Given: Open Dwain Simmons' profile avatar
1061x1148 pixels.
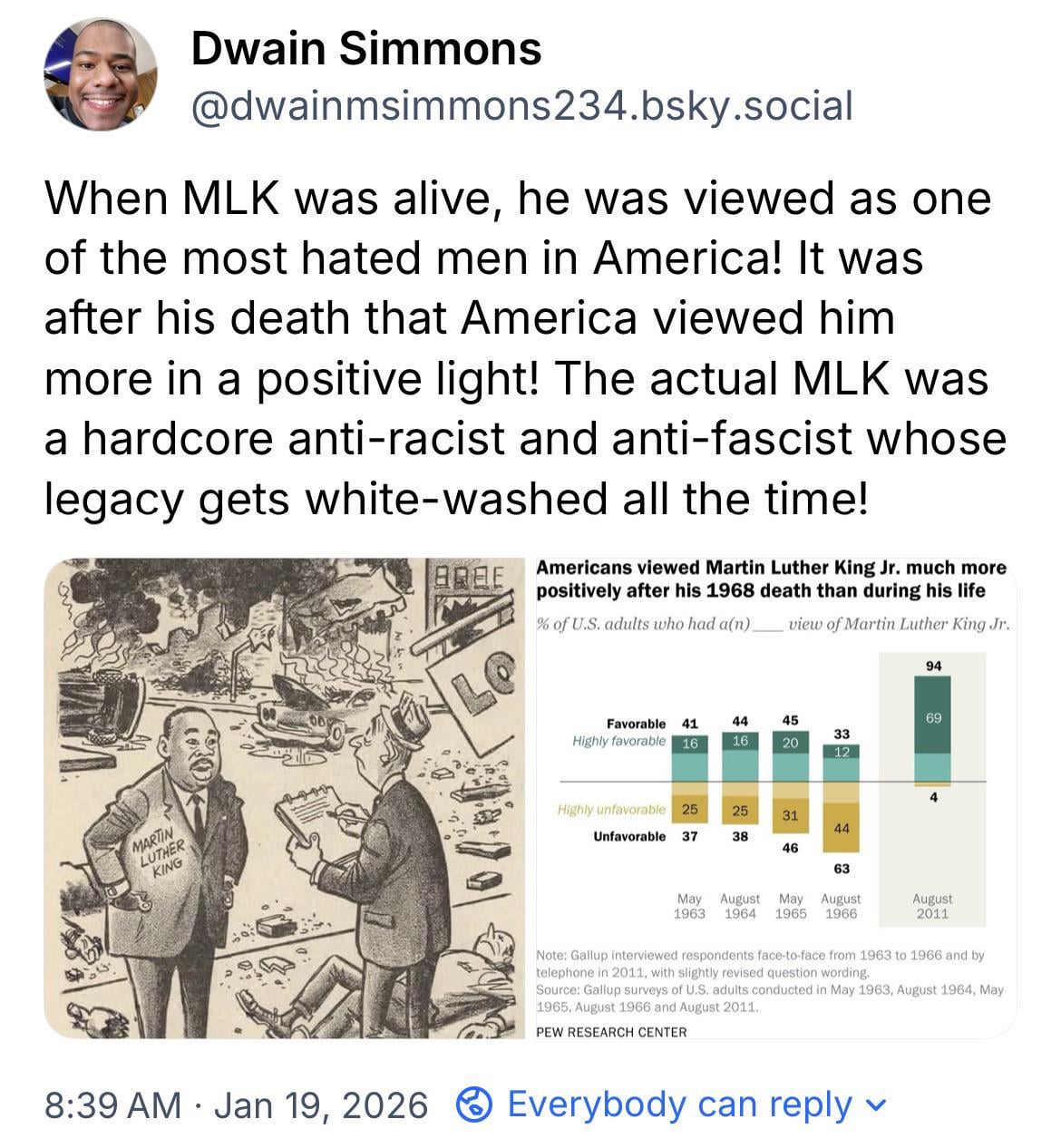Looking at the screenshot, I should (x=100, y=75).
